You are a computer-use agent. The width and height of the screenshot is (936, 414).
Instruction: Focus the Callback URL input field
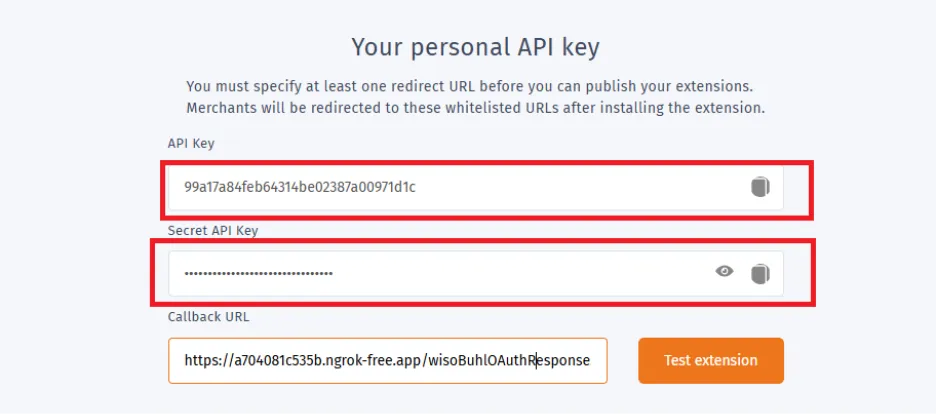click(x=387, y=360)
